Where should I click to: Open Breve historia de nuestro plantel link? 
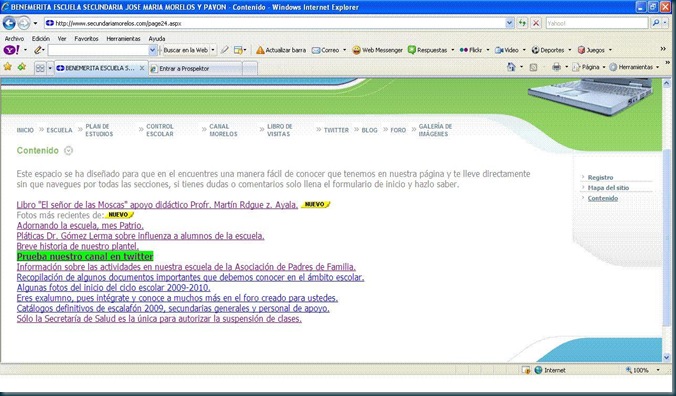point(78,246)
